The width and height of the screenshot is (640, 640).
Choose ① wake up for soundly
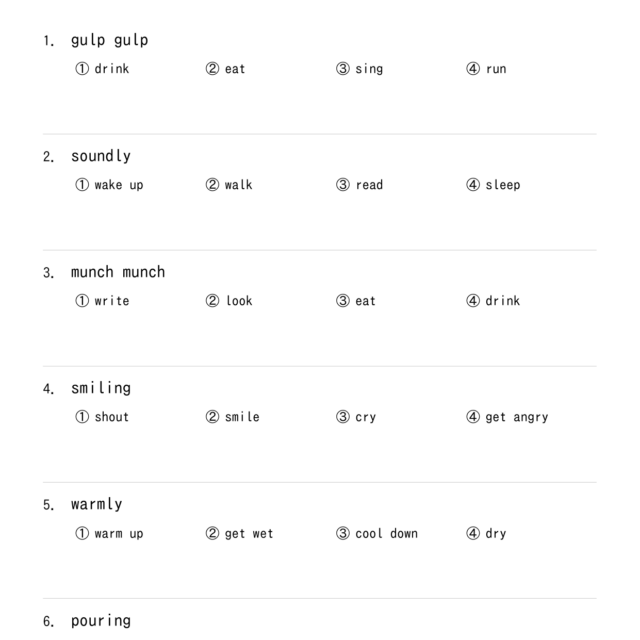point(109,185)
